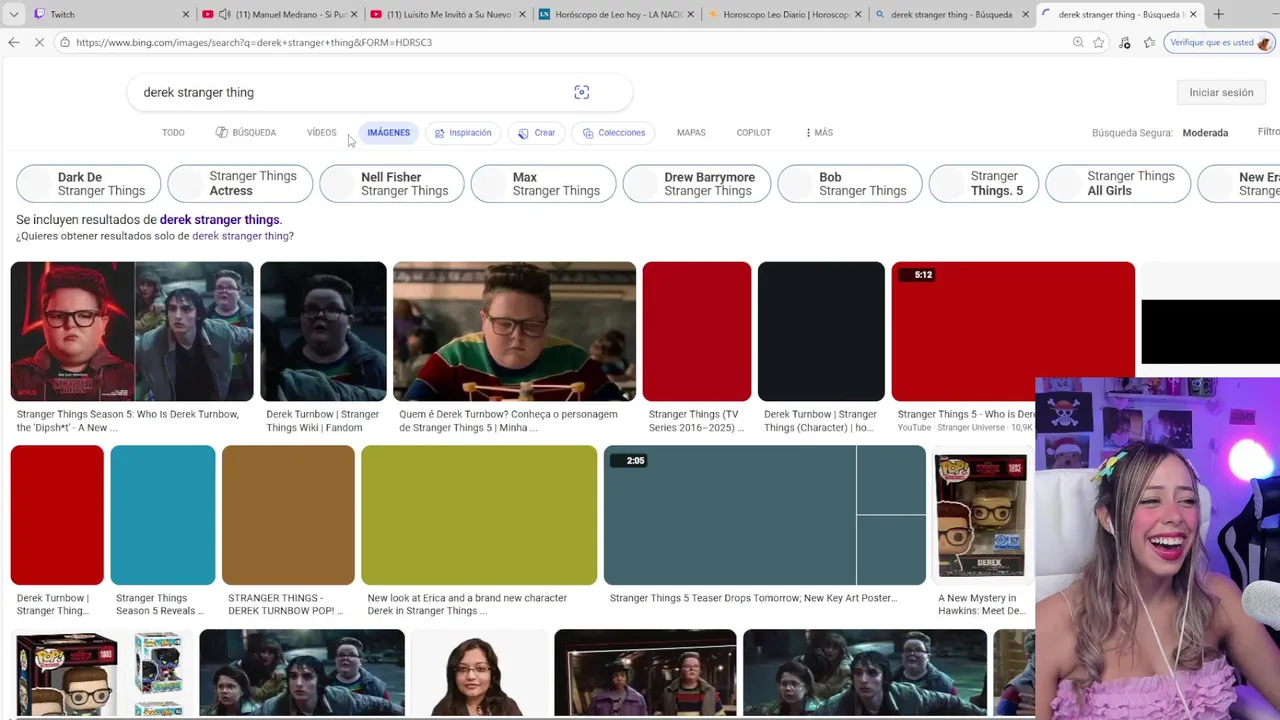Open the Derek Funko Pop box image
The image size is (1280, 720).
pyautogui.click(x=981, y=515)
